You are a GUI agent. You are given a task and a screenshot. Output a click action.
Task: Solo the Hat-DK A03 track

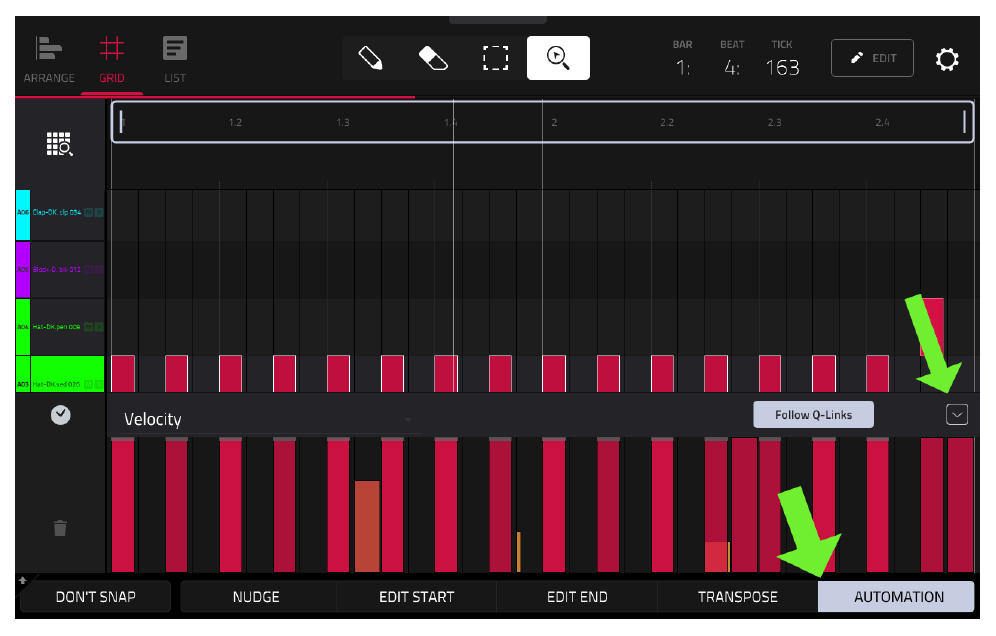coord(98,384)
